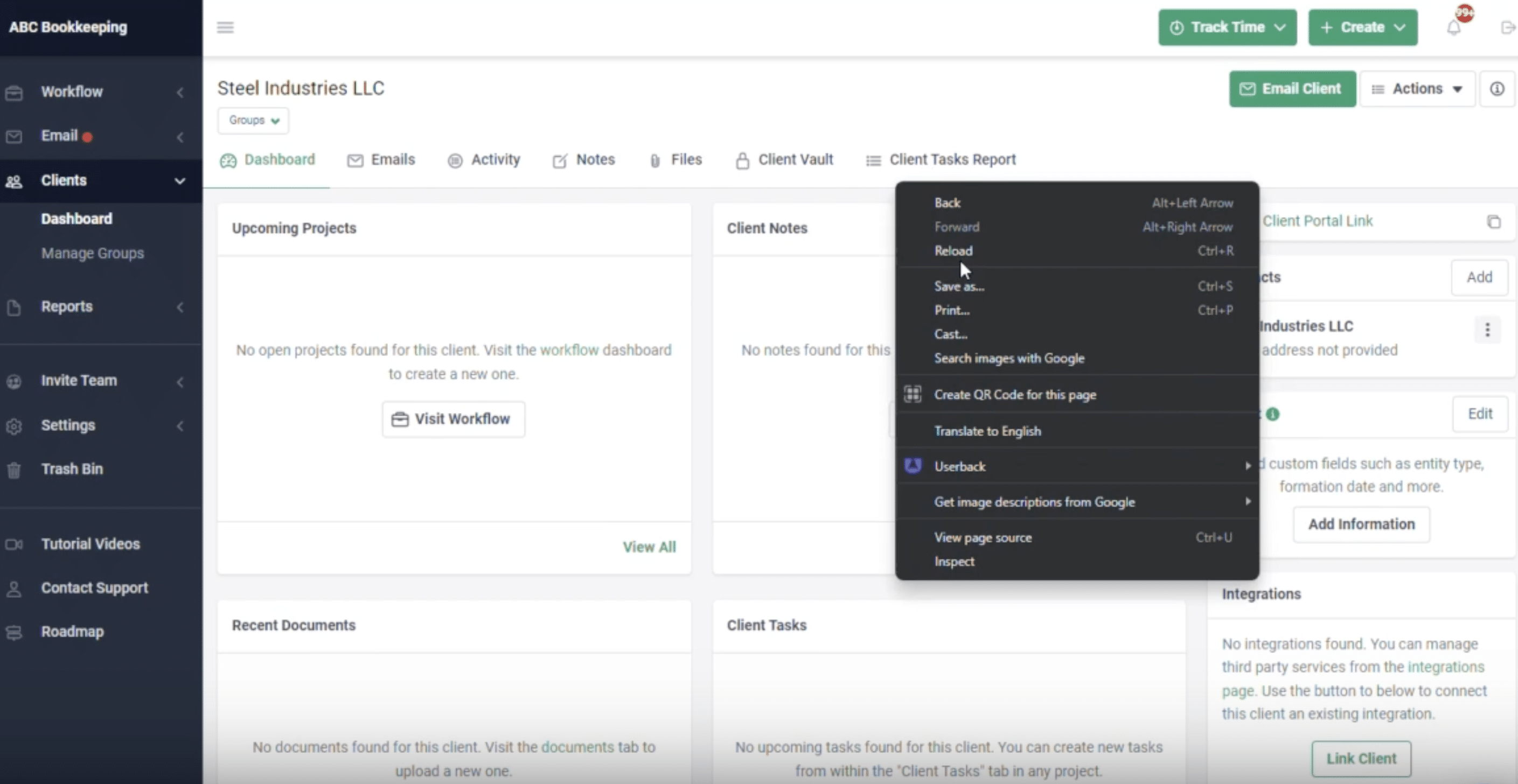
Task: Click the client info circle icon
Action: [x=1497, y=89]
